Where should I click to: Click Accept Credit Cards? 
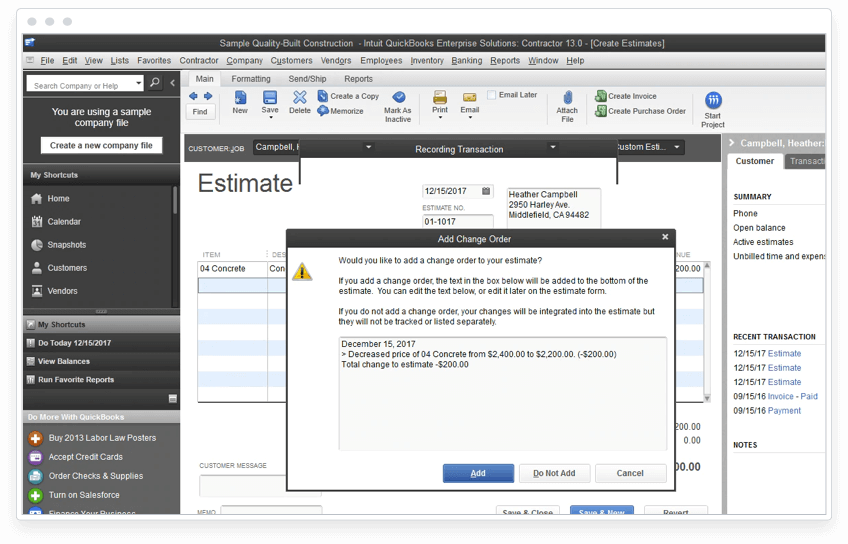point(85,457)
